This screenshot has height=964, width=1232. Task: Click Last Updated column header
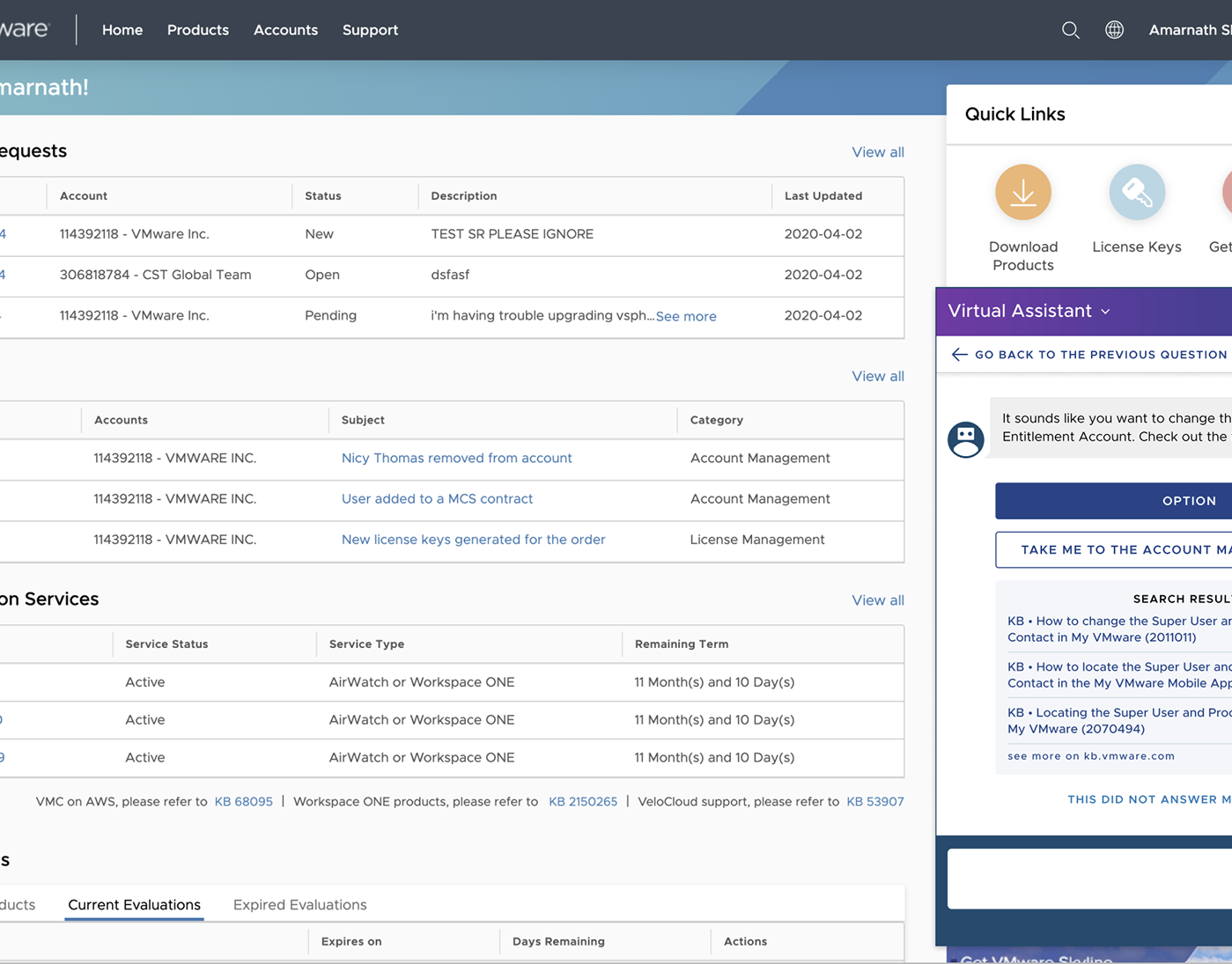pyautogui.click(x=823, y=196)
